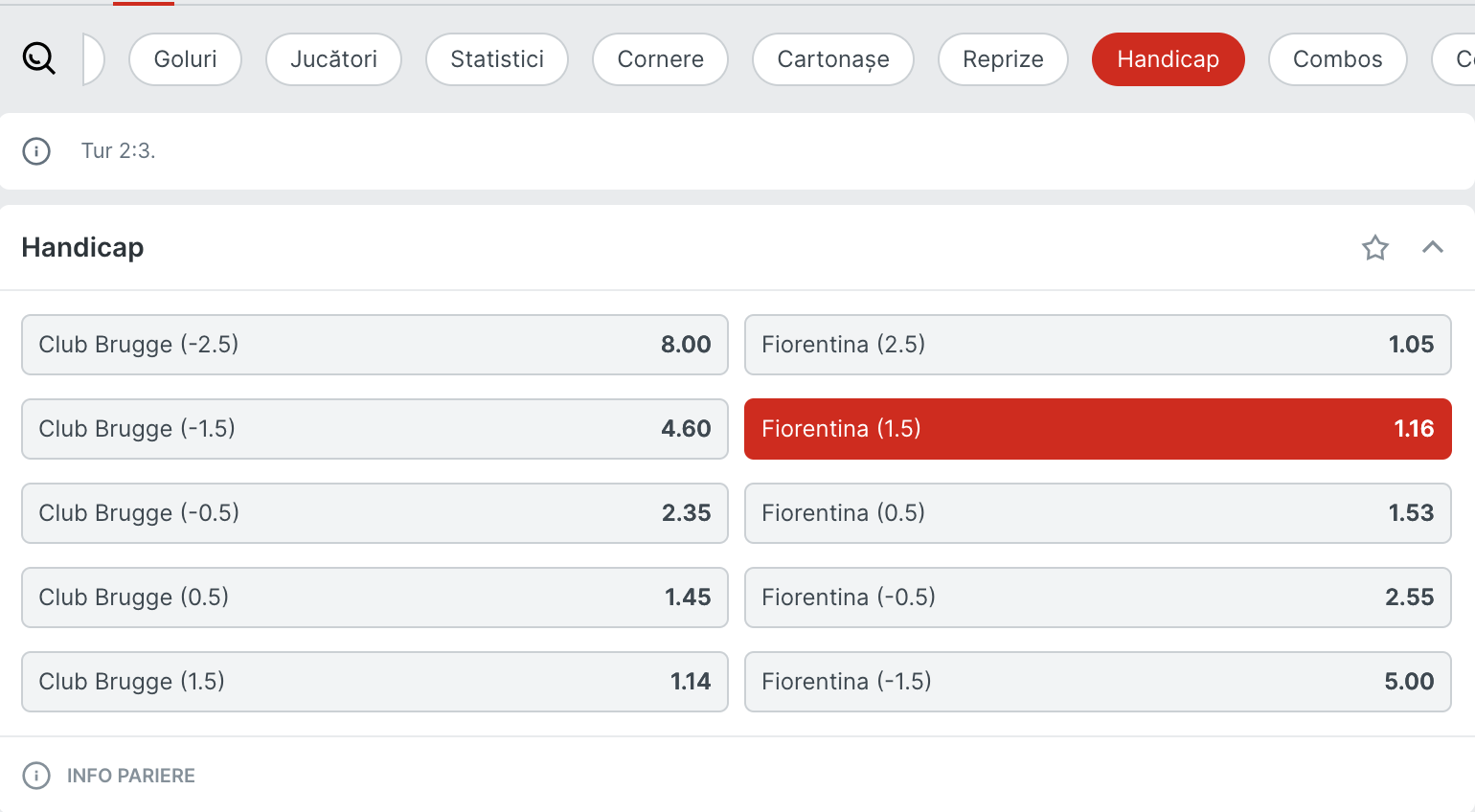
Task: Click the Handicap section heading
Action: (82, 248)
